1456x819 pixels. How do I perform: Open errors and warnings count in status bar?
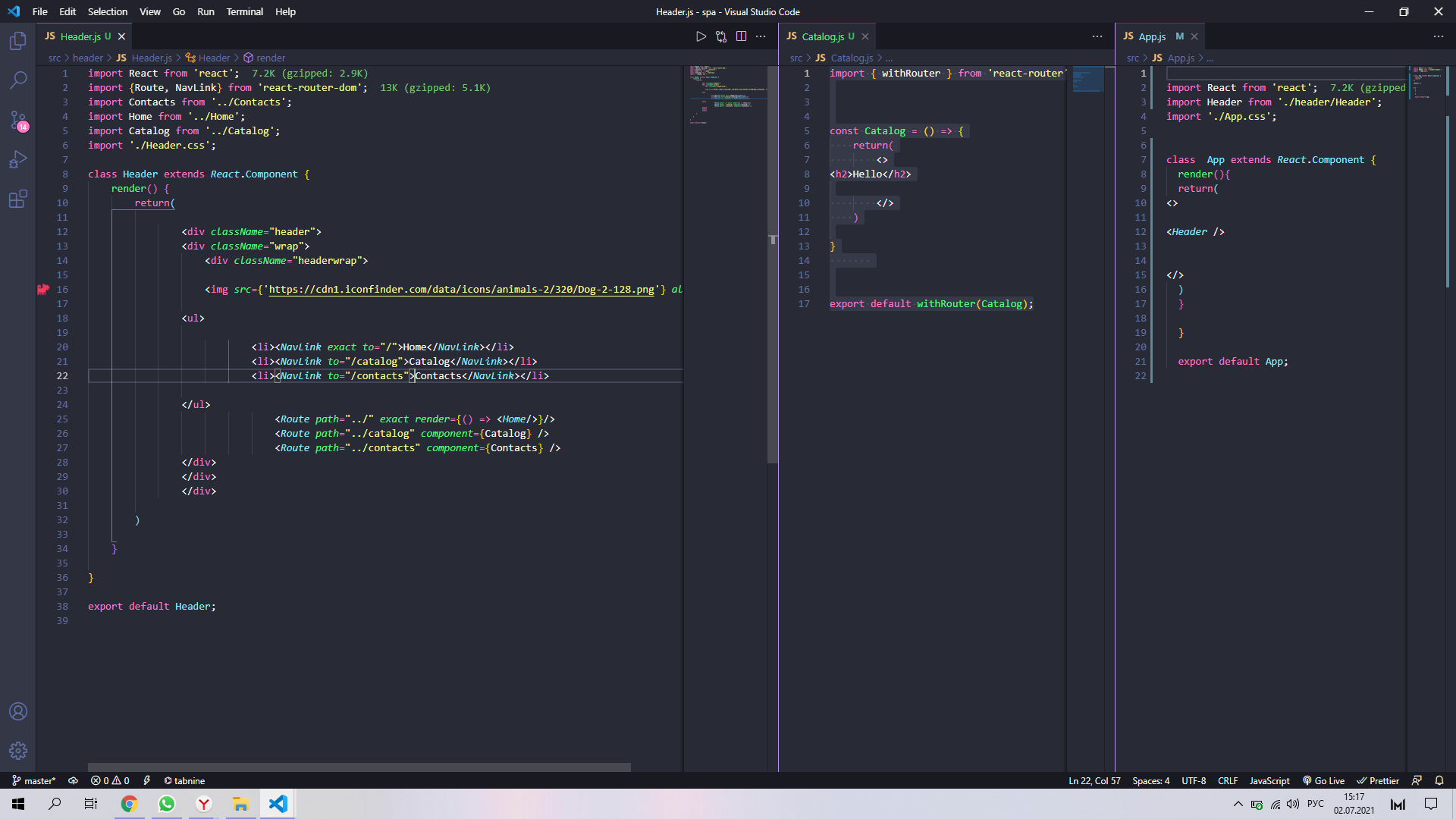[x=110, y=780]
